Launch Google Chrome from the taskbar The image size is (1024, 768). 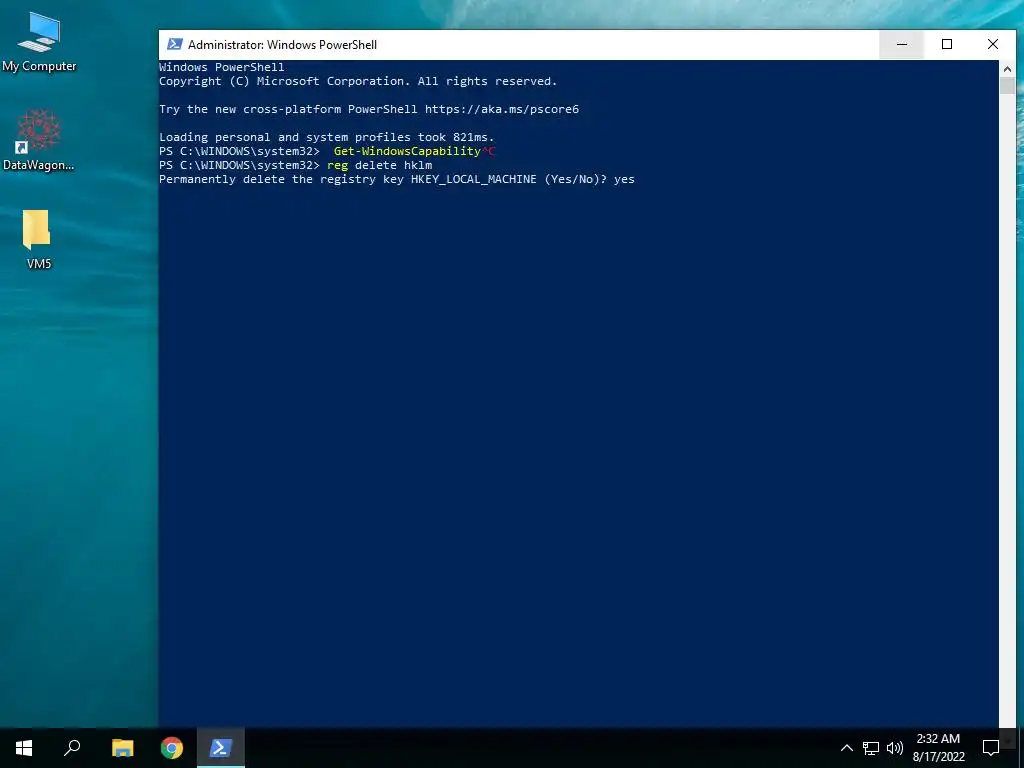(172, 748)
